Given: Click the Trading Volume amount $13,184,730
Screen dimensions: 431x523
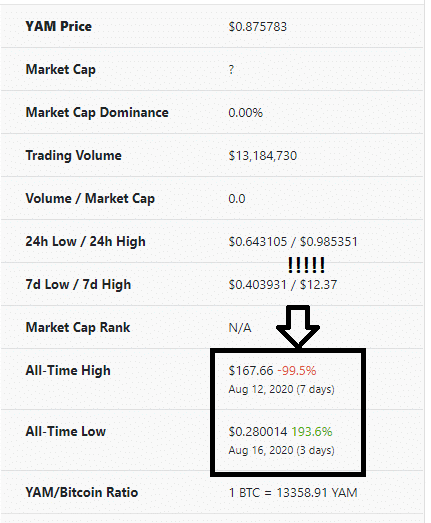Looking at the screenshot, I should click(263, 156).
